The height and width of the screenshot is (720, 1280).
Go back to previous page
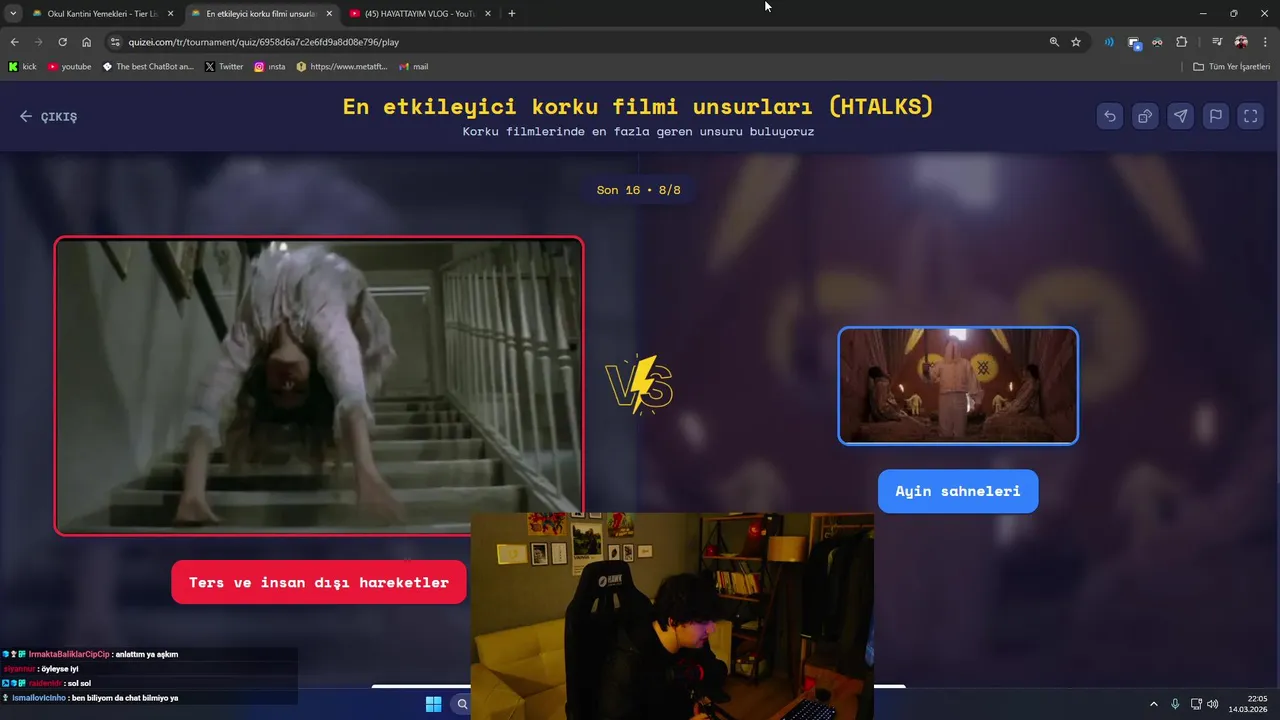[14, 42]
